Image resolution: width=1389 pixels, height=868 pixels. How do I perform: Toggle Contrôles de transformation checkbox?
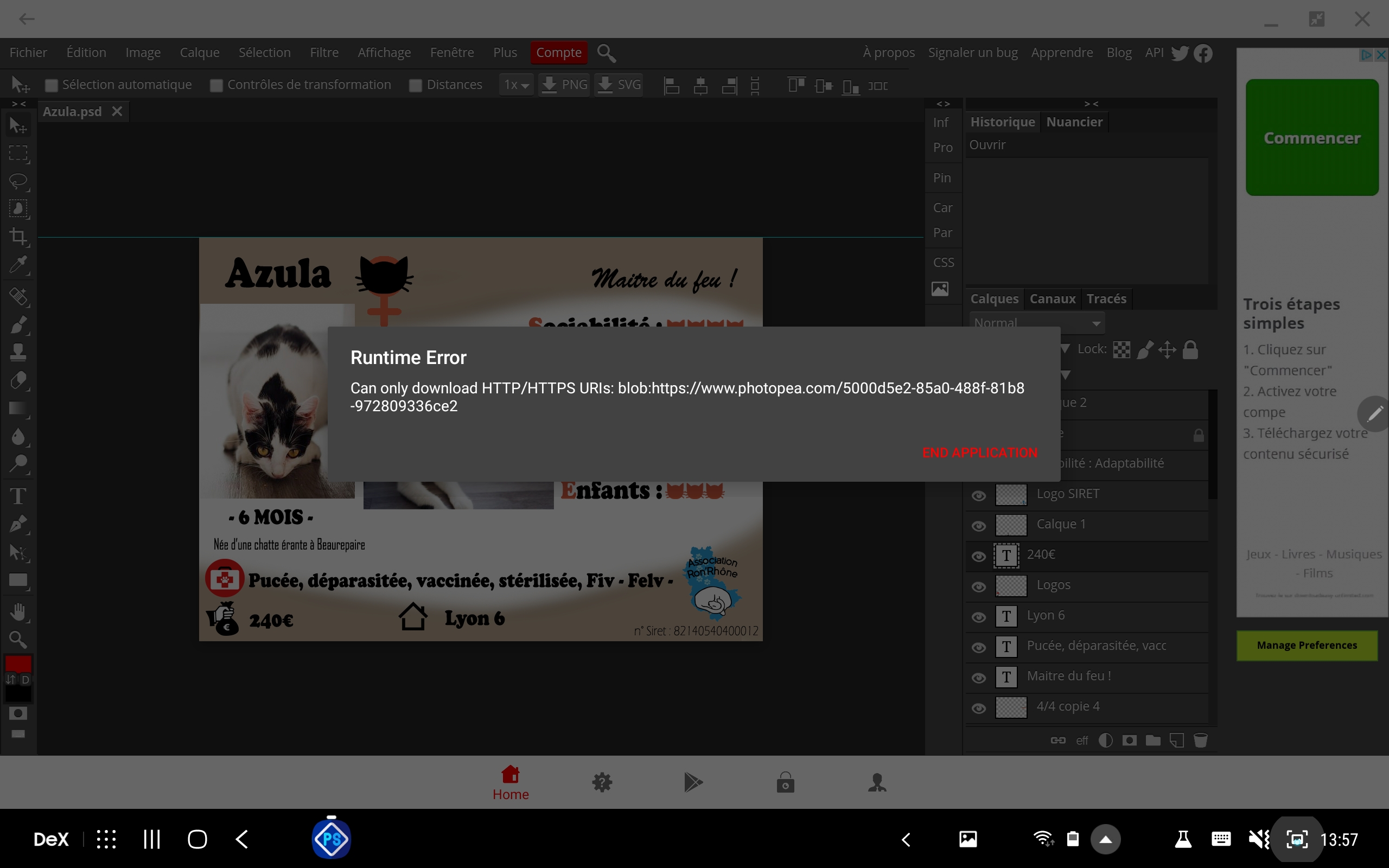pyautogui.click(x=216, y=85)
